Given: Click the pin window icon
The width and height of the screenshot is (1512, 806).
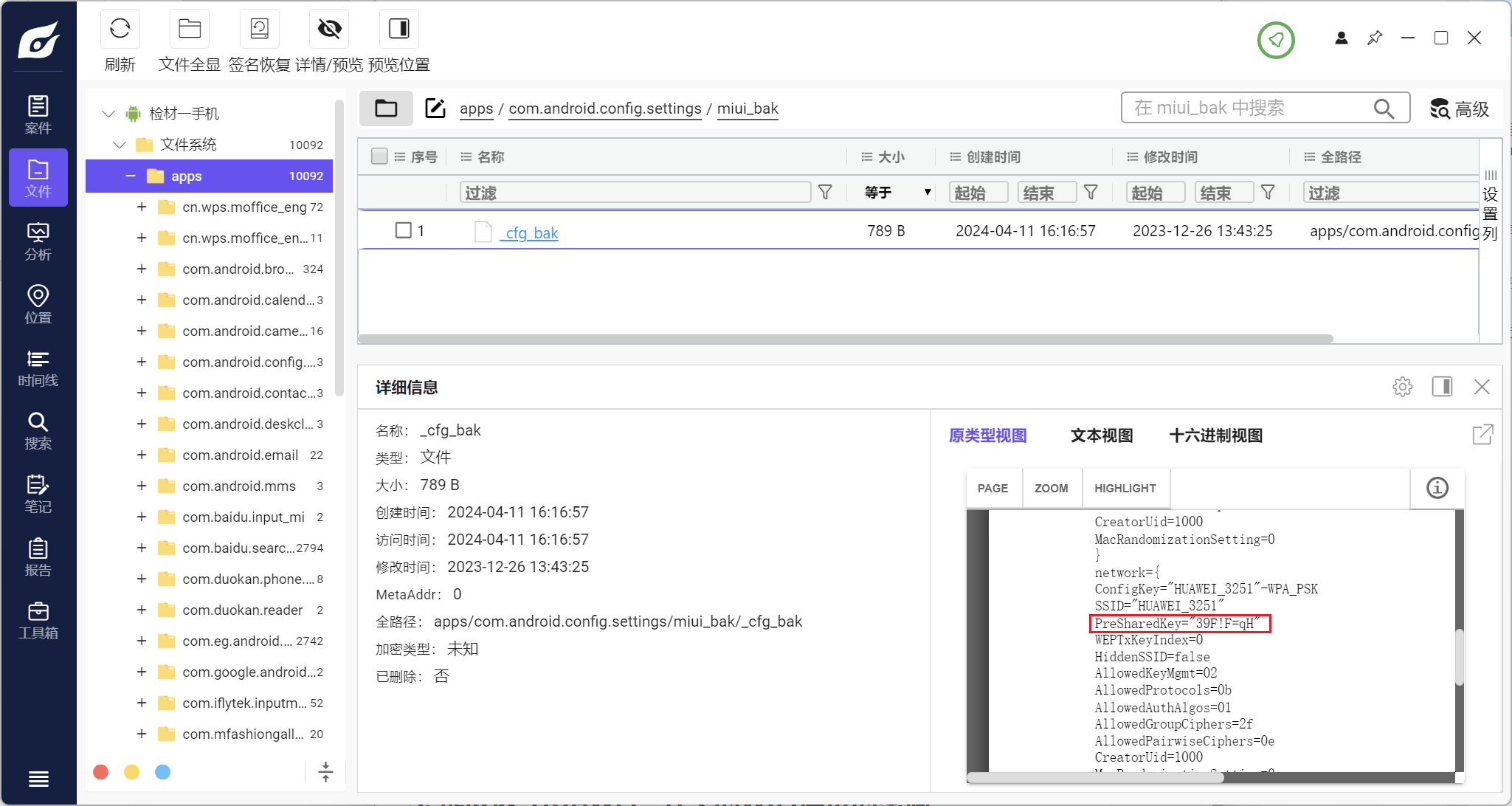Looking at the screenshot, I should coord(1375,38).
